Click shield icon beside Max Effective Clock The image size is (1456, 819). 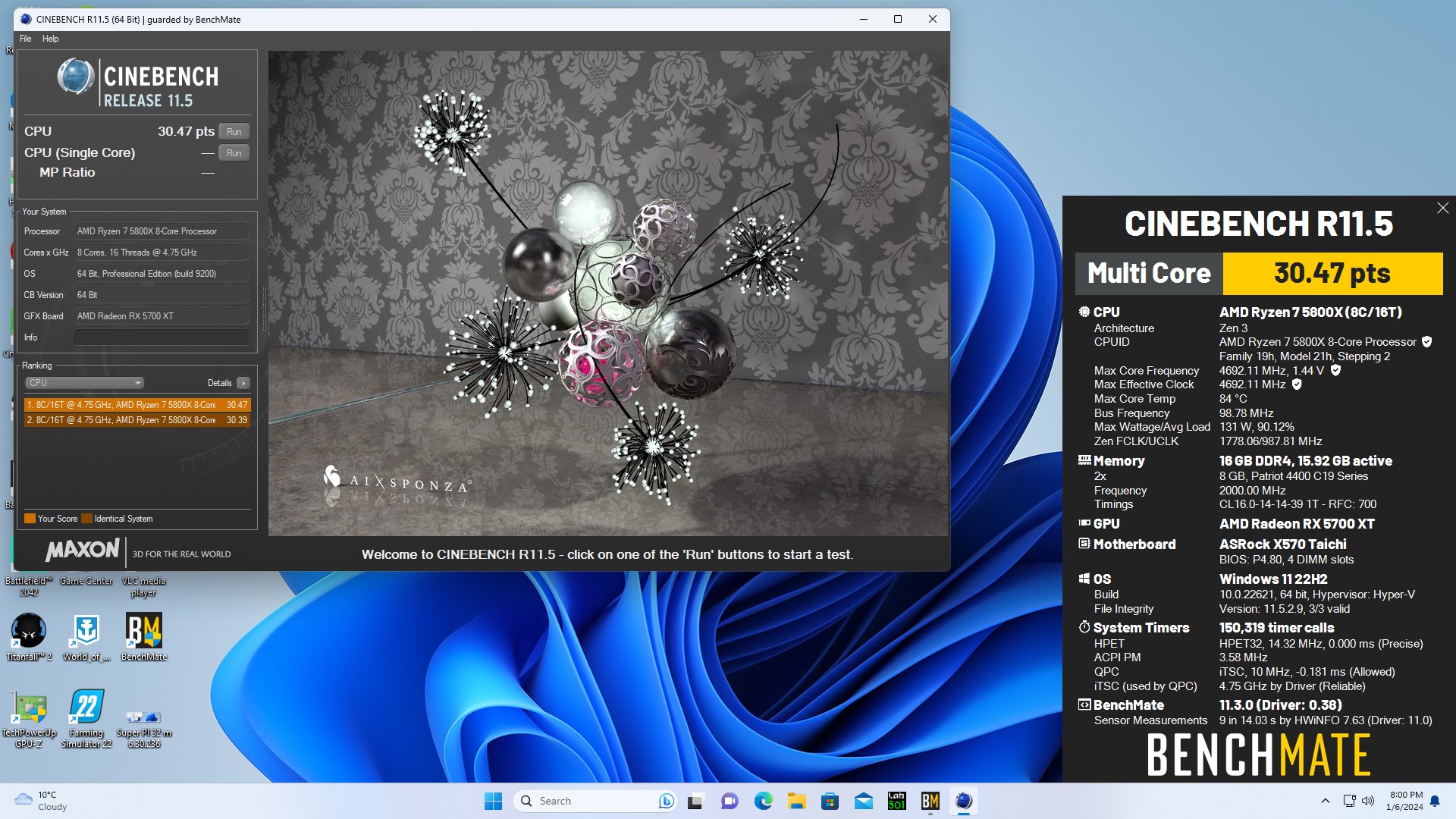coord(1297,384)
